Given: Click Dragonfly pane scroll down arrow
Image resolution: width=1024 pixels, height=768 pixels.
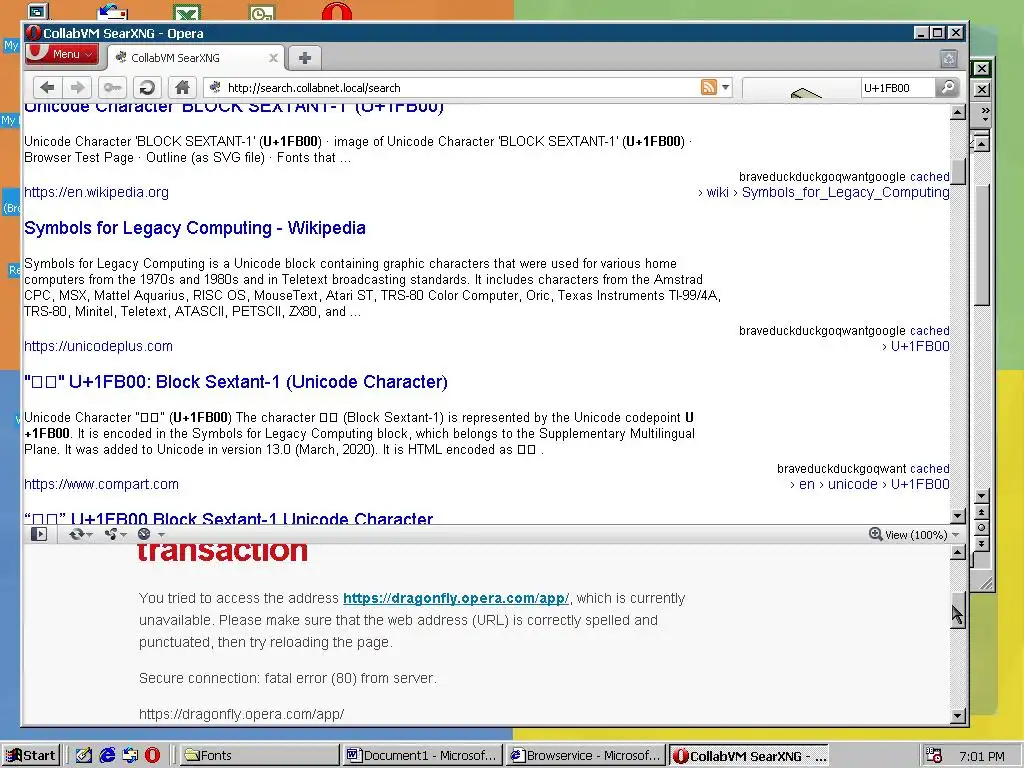Looking at the screenshot, I should (957, 715).
